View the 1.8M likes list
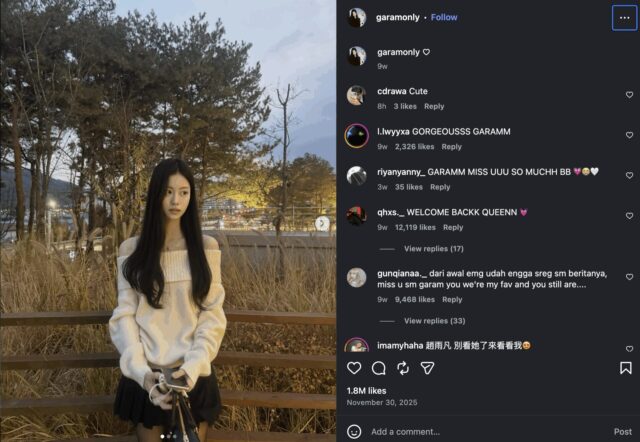 click(x=366, y=391)
